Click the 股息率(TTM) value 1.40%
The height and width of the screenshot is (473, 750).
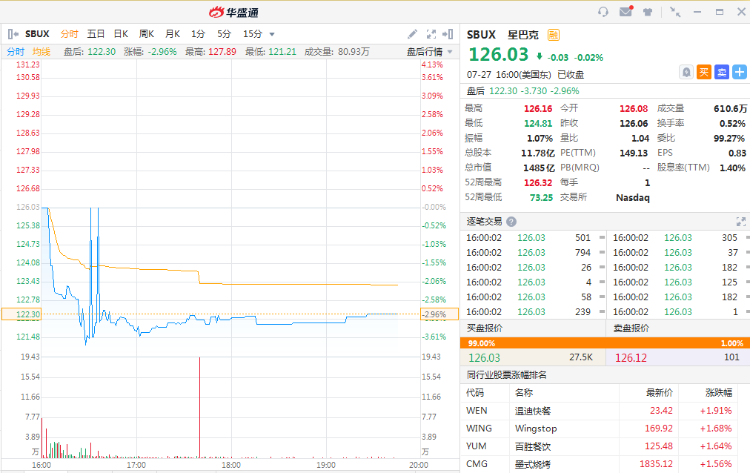(x=732, y=168)
